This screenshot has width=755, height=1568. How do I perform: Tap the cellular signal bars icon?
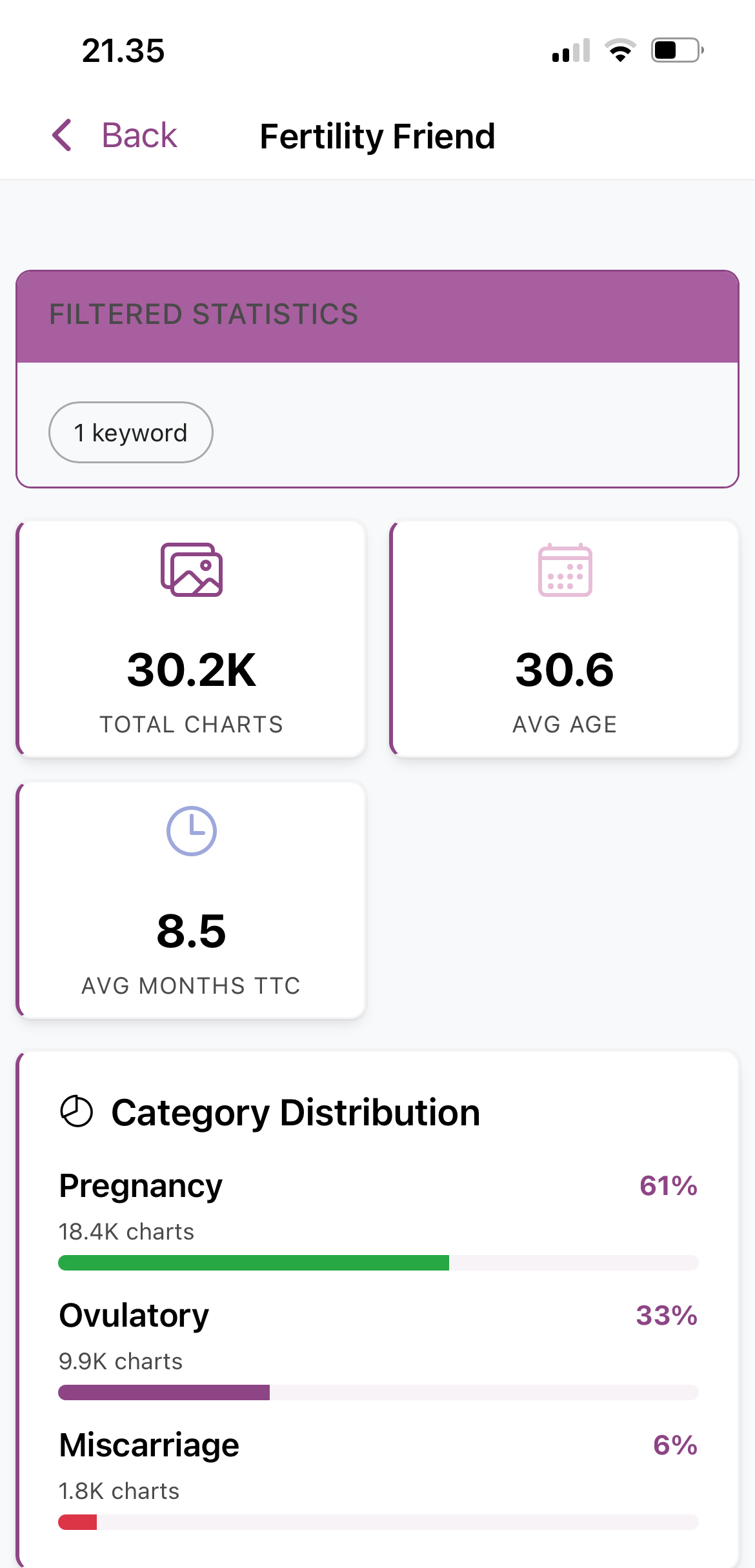point(571,50)
